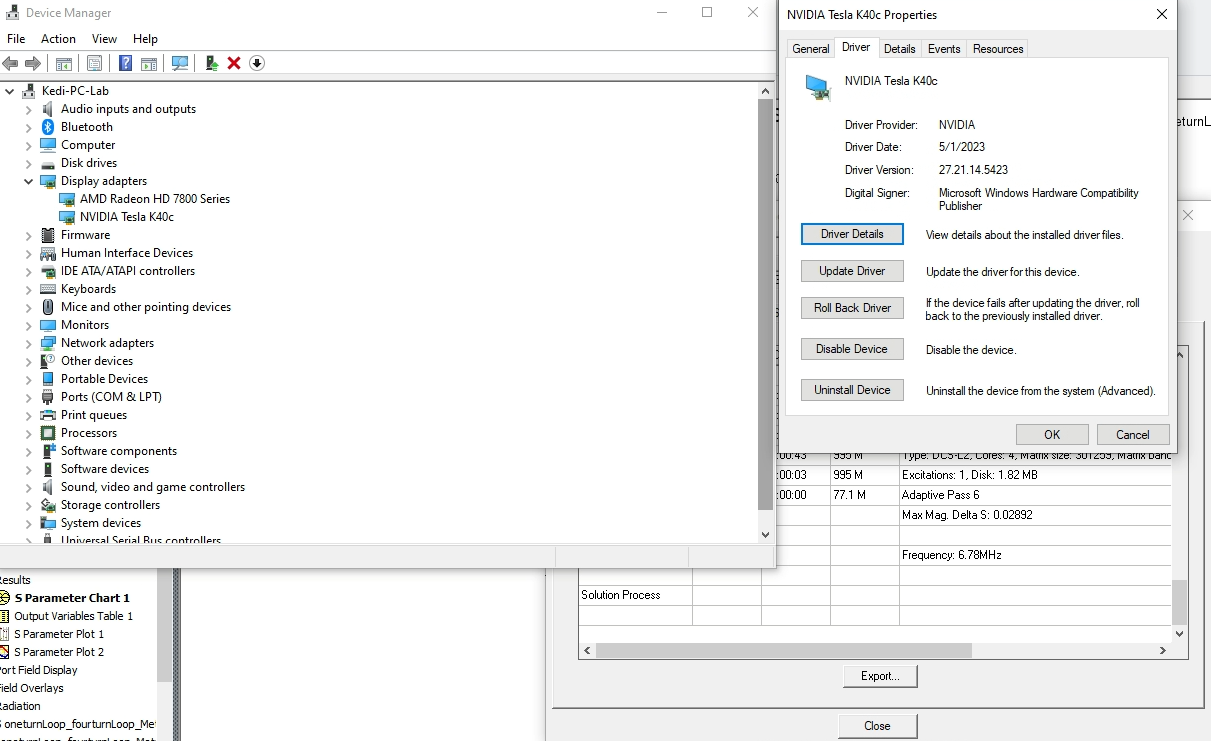Expand the Monitors category
This screenshot has height=741, width=1211.
pyautogui.click(x=29, y=325)
